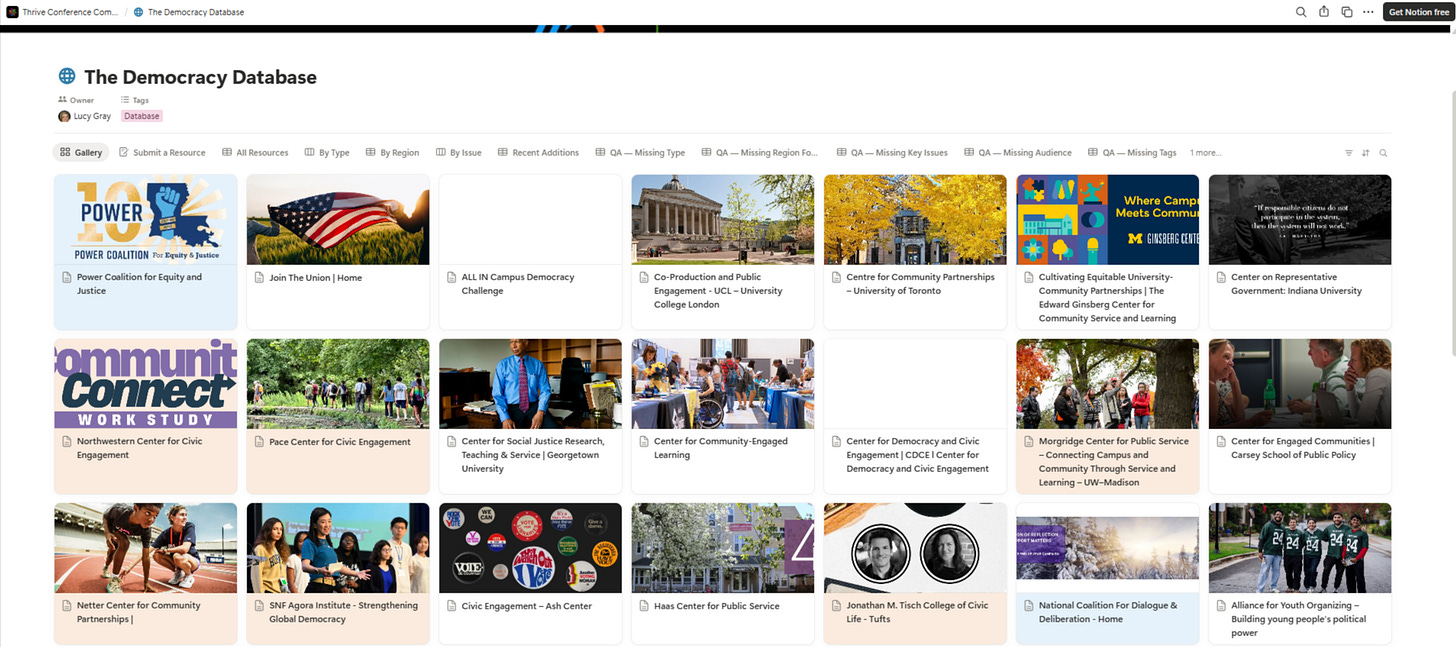The height and width of the screenshot is (647, 1456).
Task: Select the Gallery view tab
Action: click(81, 153)
